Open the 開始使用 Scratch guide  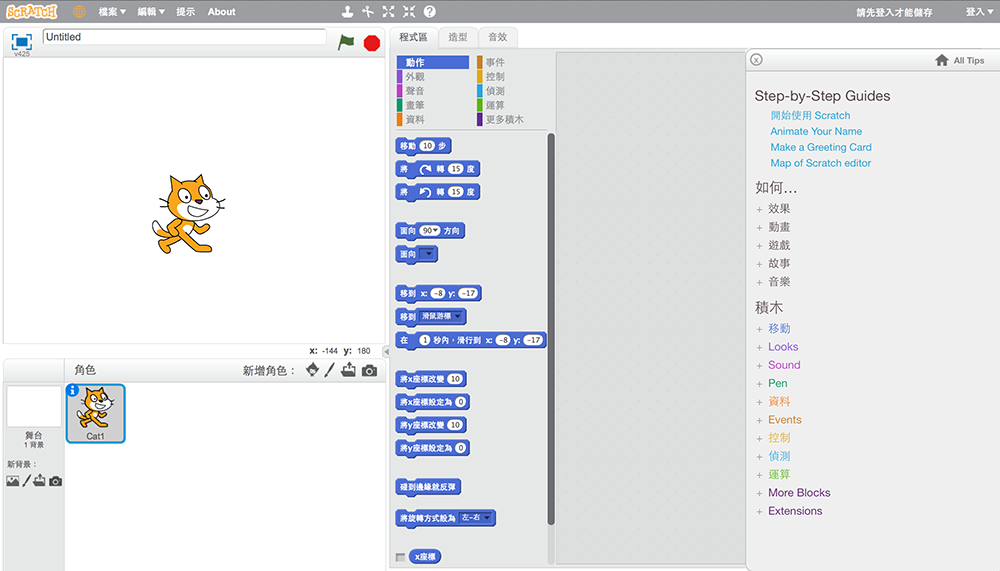(810, 115)
